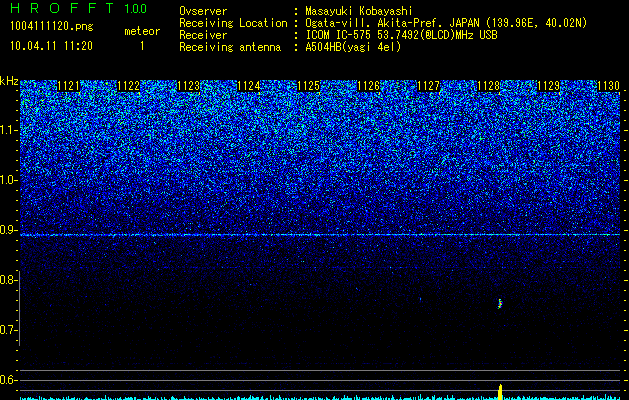629x400 pixels.
Task: Click the 0.8 kHz axis label
Action: (8, 280)
